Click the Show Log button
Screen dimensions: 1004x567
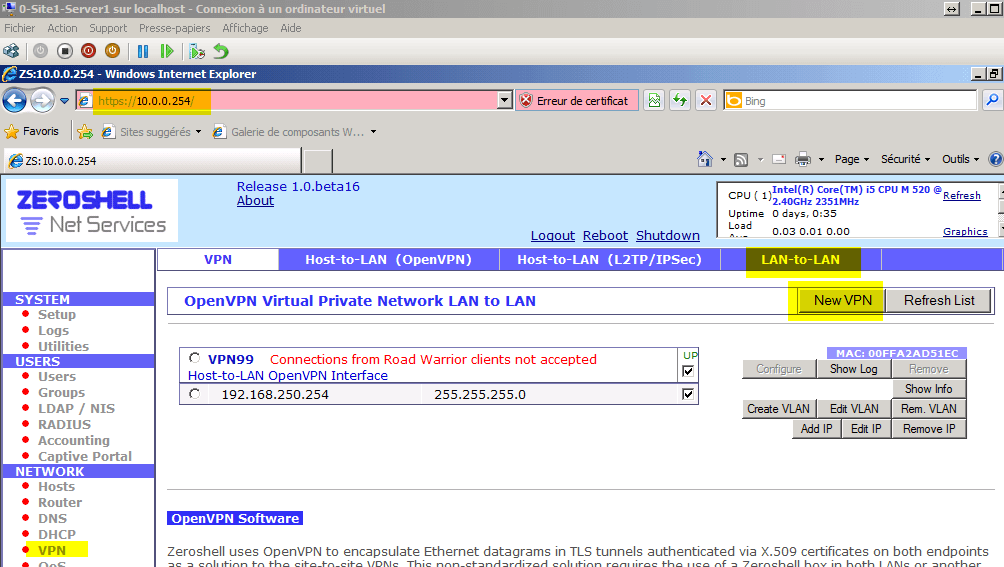click(x=854, y=369)
